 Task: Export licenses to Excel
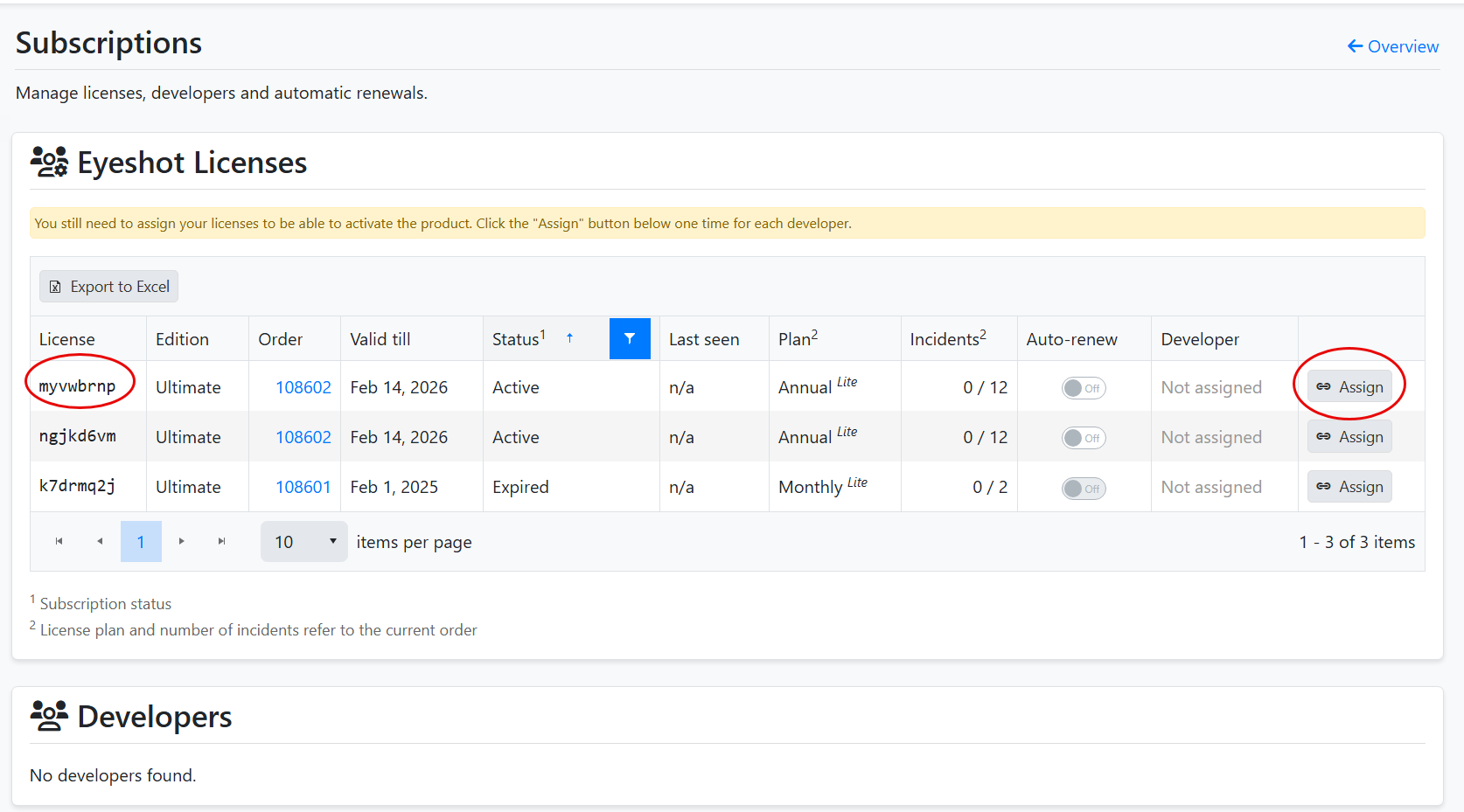pos(109,287)
